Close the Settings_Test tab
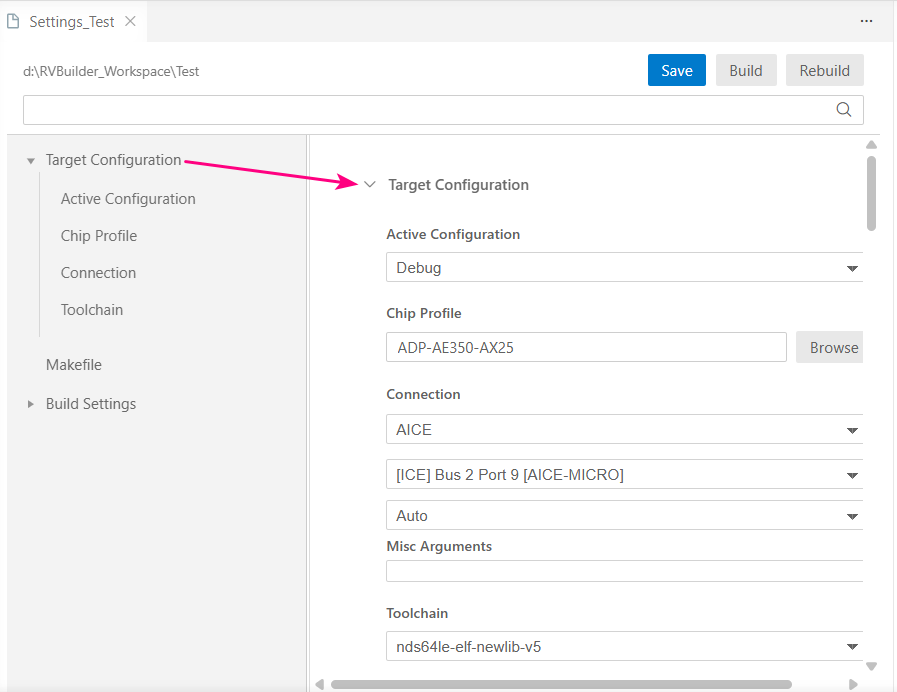The image size is (897, 692). click(x=130, y=21)
